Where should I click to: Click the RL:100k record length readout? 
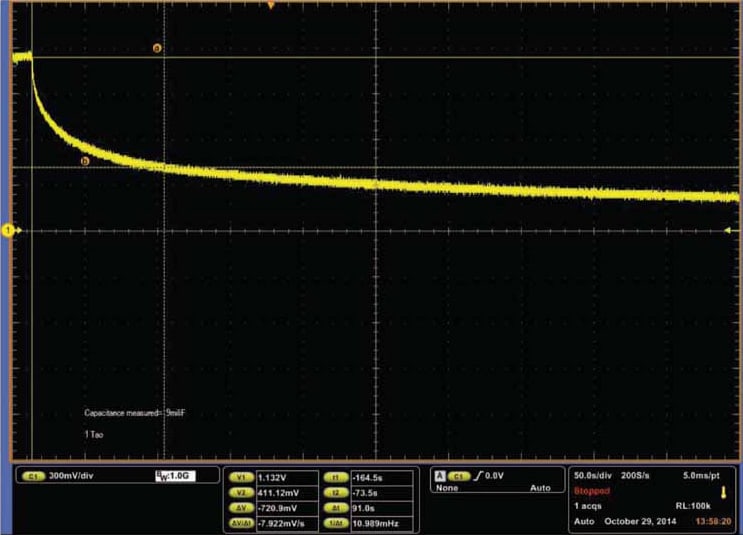point(693,506)
